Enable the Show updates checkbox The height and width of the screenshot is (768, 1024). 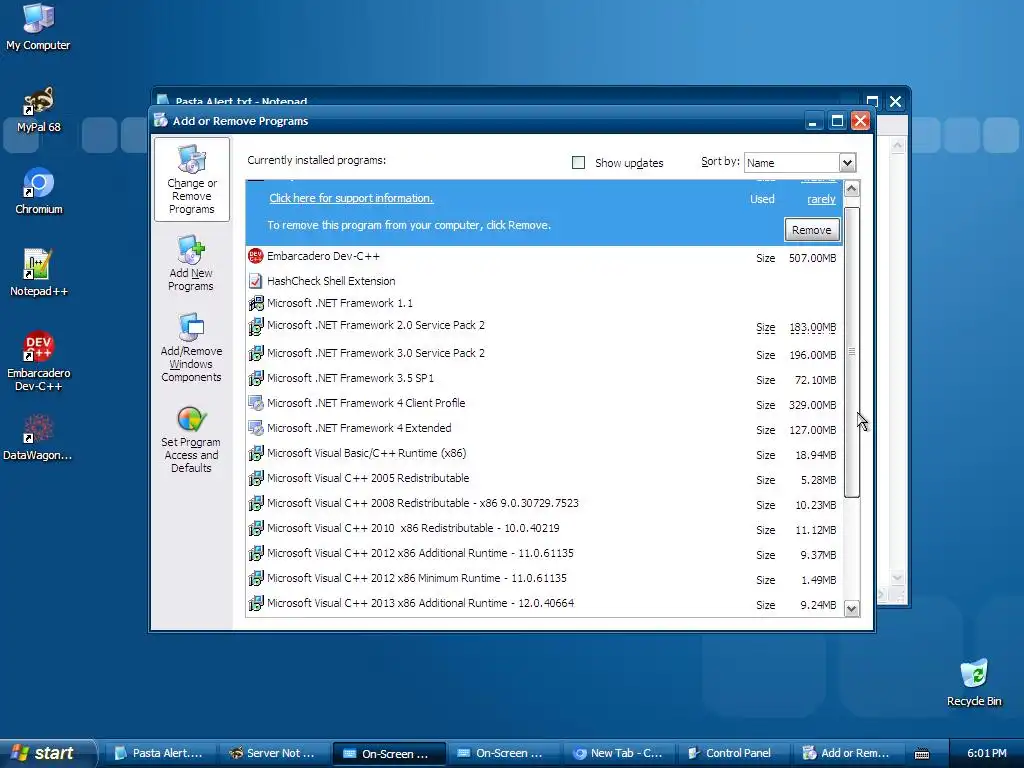(x=578, y=163)
